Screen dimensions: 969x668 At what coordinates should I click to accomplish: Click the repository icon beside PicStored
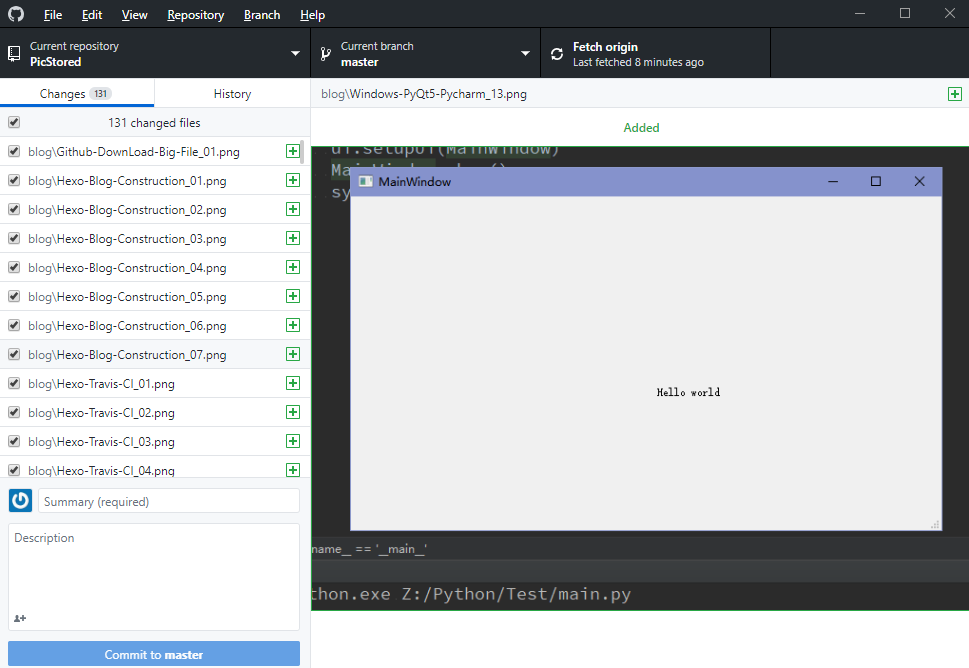coord(14,54)
